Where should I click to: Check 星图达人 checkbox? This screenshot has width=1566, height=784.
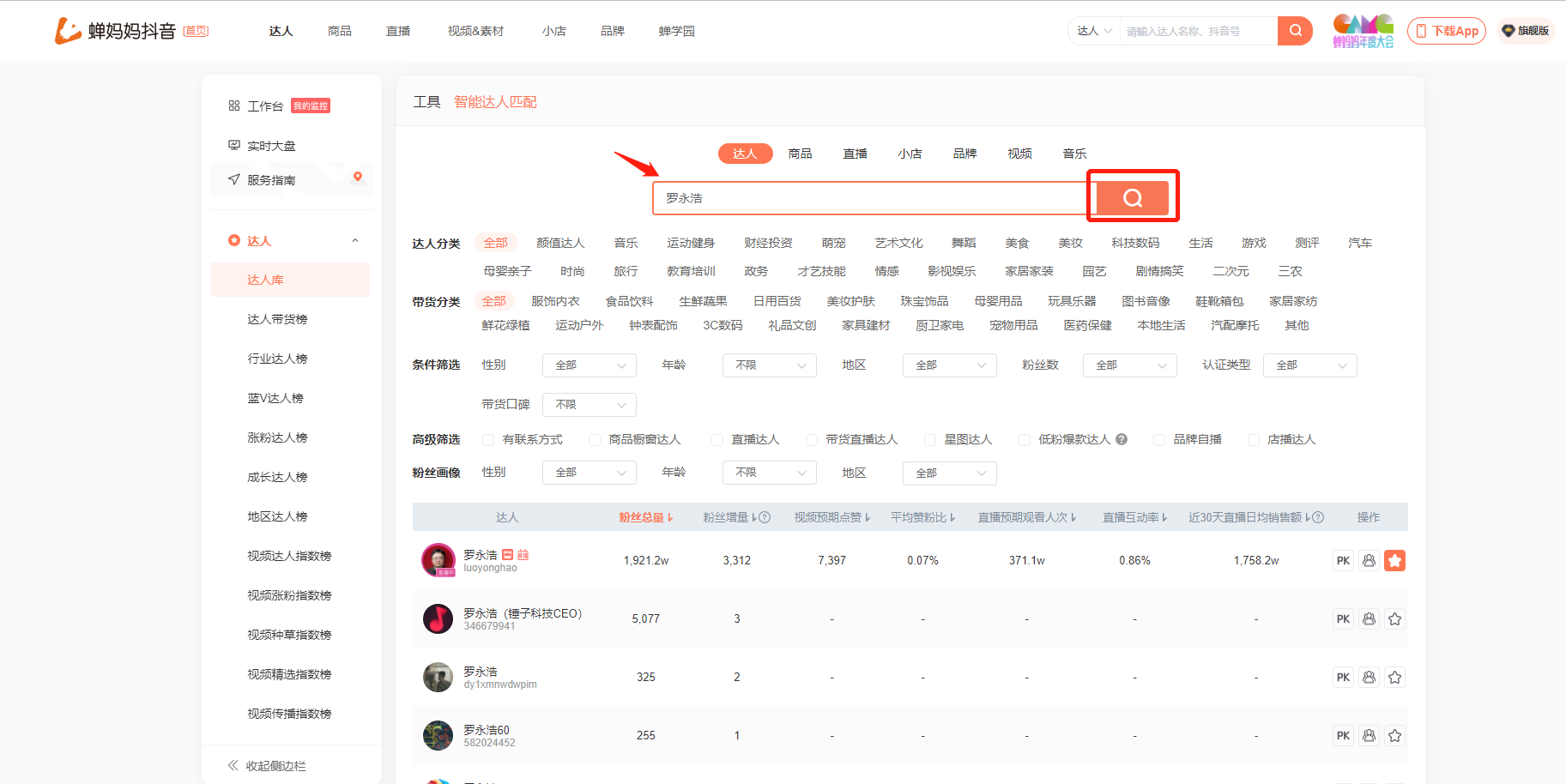(x=930, y=440)
